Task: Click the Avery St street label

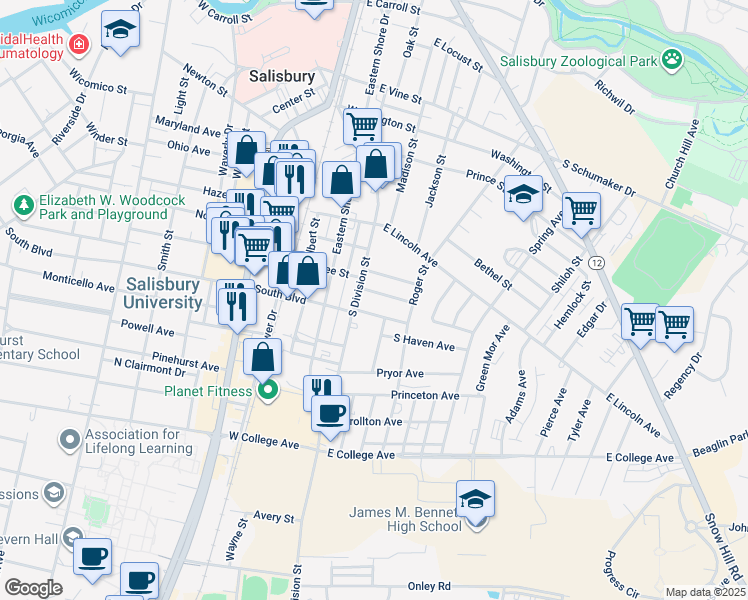Action: click(x=274, y=517)
